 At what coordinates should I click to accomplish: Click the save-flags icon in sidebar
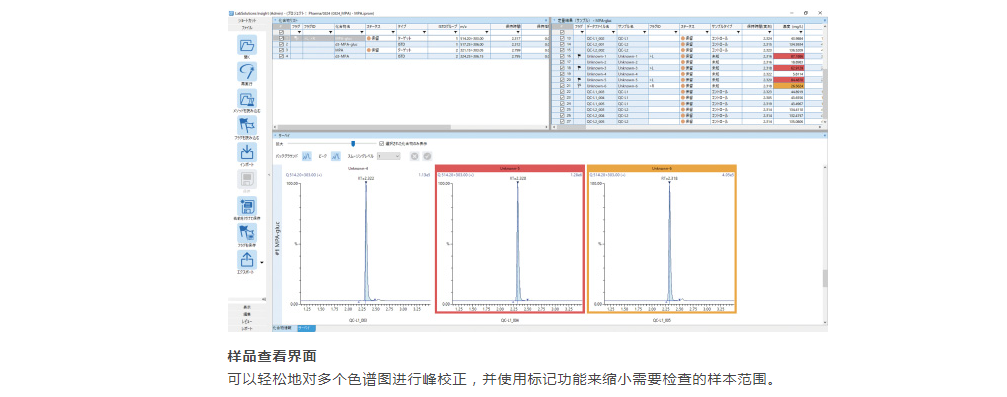[x=247, y=233]
